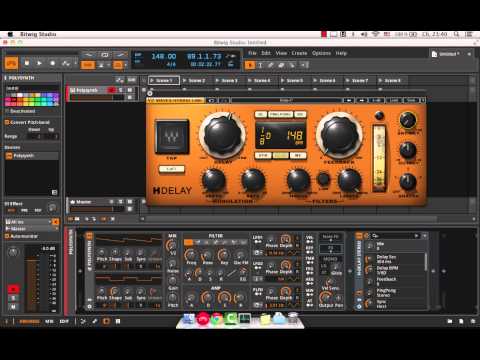
Task: Click the track volume fader in the inspector
Action: [32, 279]
